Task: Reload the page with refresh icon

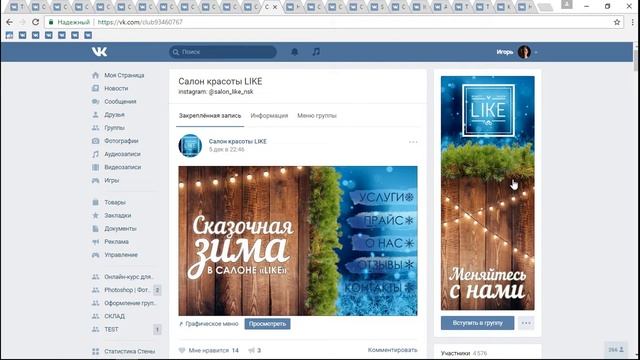Action: 36,22
